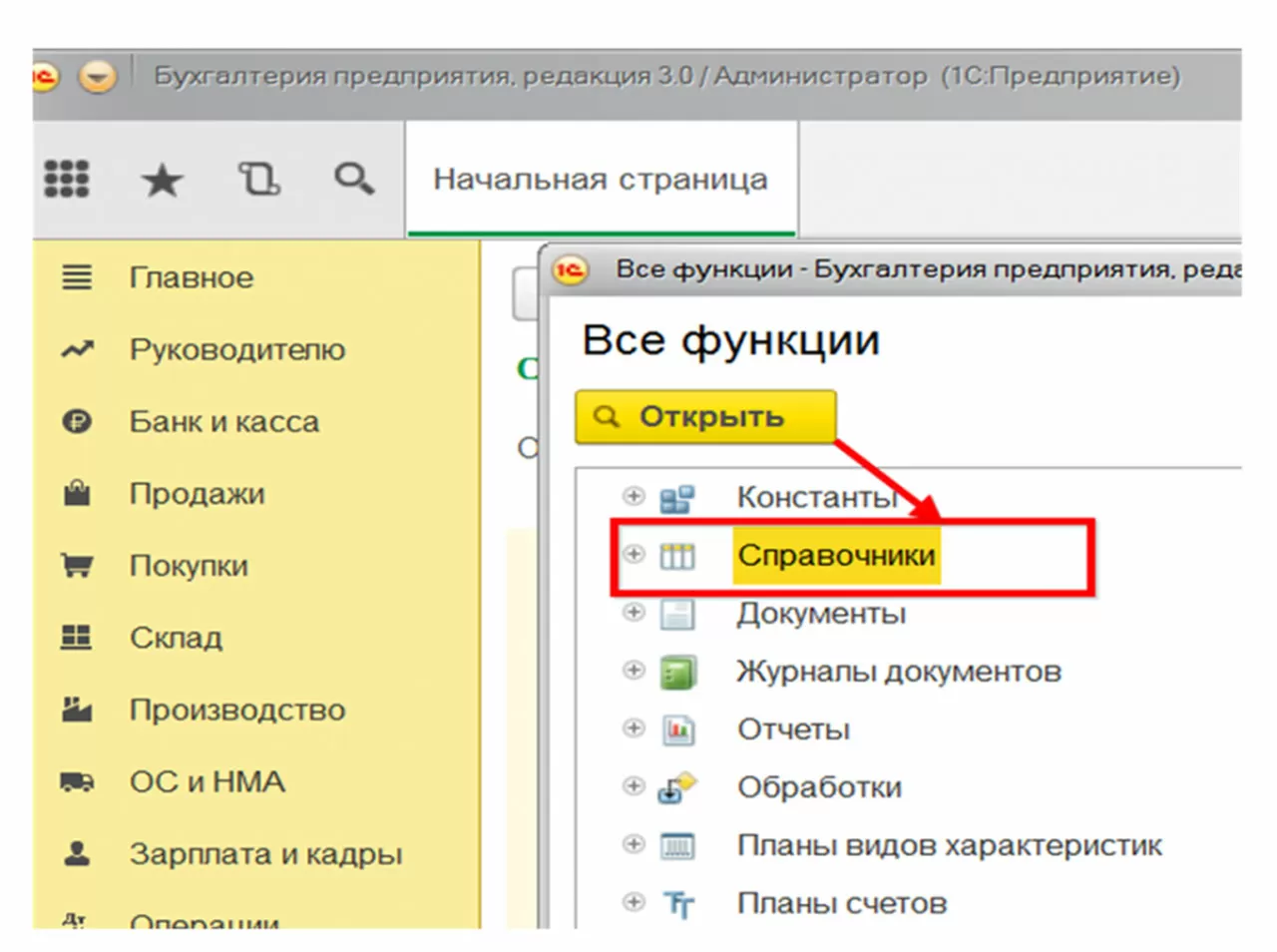
Task: Expand the Журналы документов tree node
Action: point(634,670)
